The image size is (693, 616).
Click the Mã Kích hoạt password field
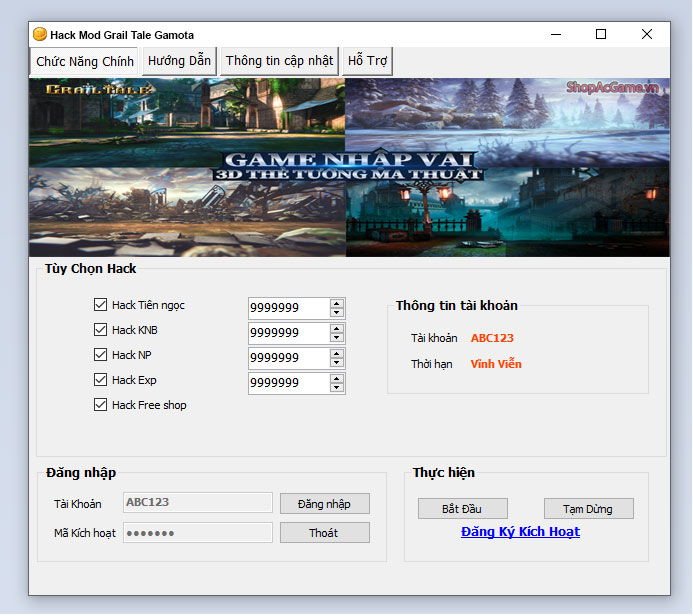[198, 532]
